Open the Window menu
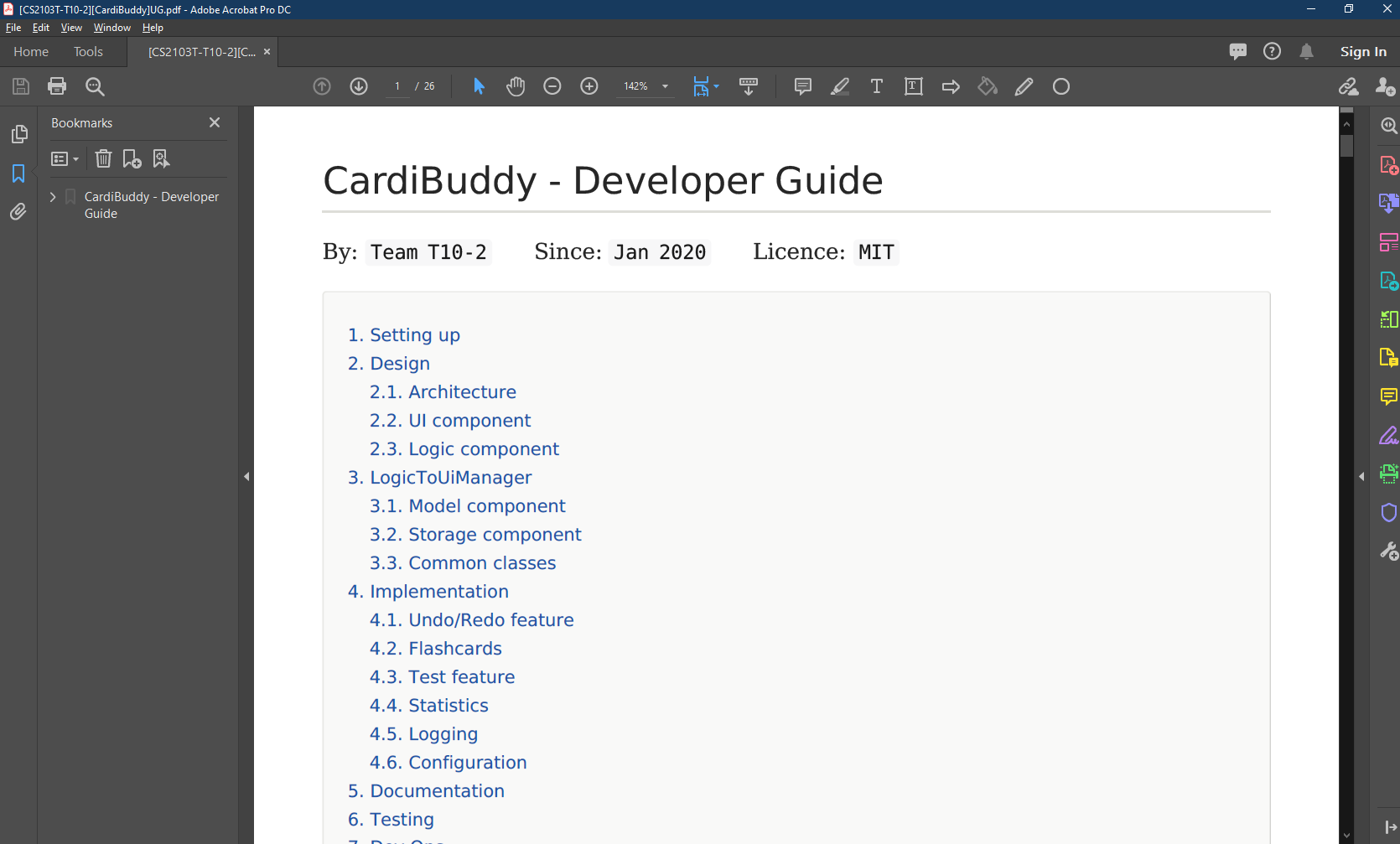 click(112, 28)
